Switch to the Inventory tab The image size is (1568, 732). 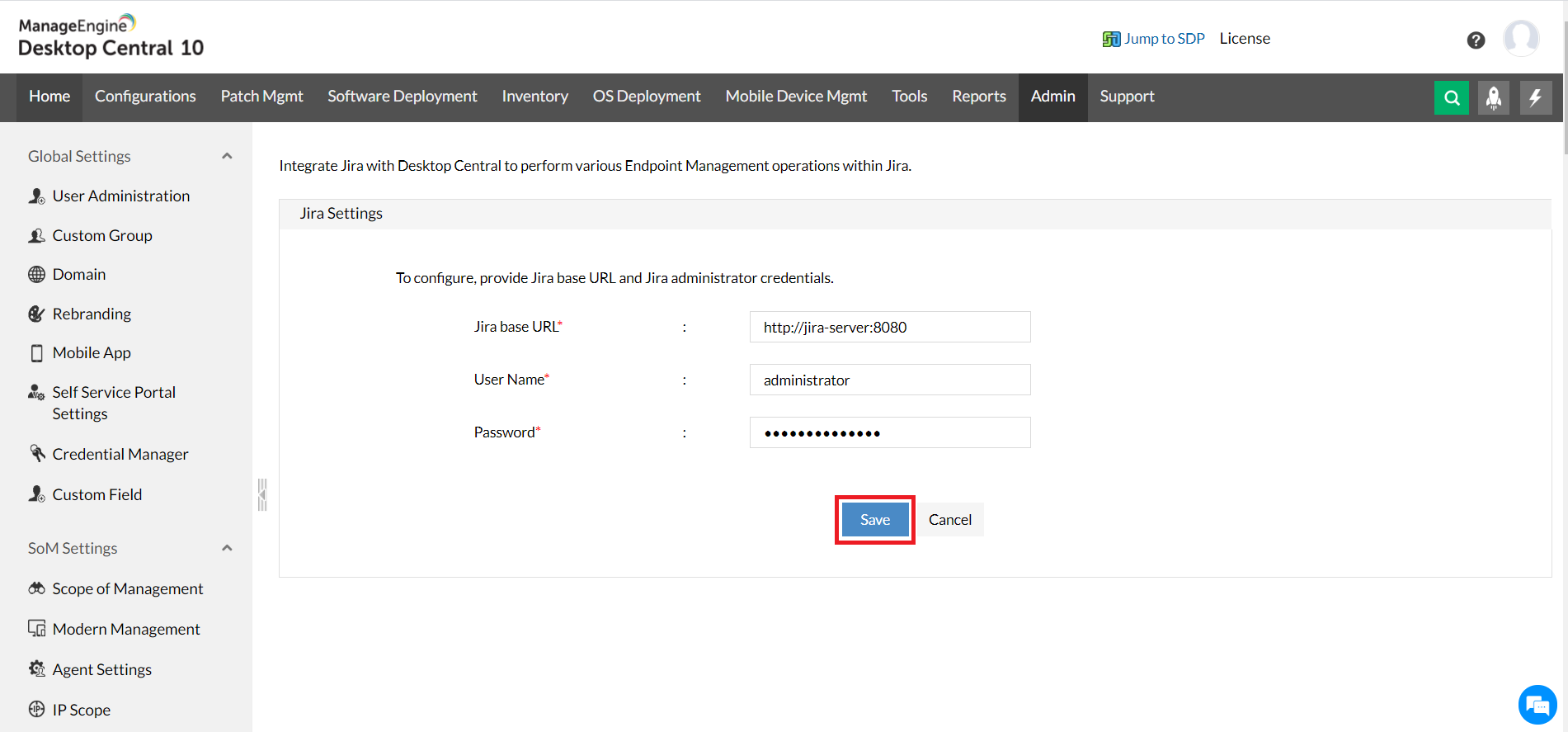pyautogui.click(x=534, y=97)
